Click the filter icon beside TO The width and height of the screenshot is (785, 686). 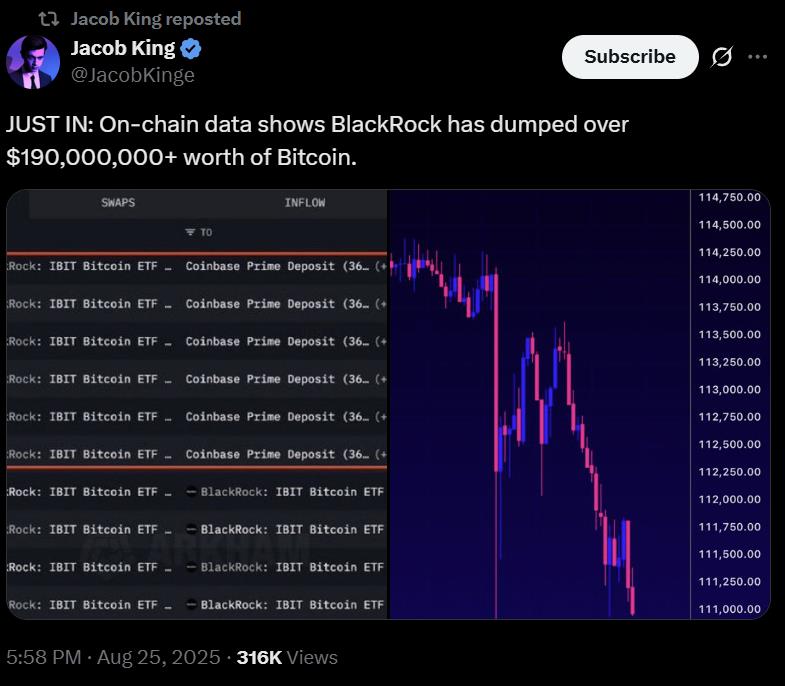click(x=190, y=232)
